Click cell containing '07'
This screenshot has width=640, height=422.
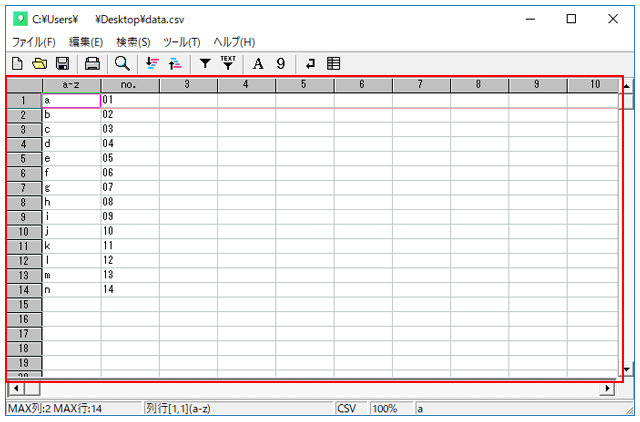click(x=130, y=188)
